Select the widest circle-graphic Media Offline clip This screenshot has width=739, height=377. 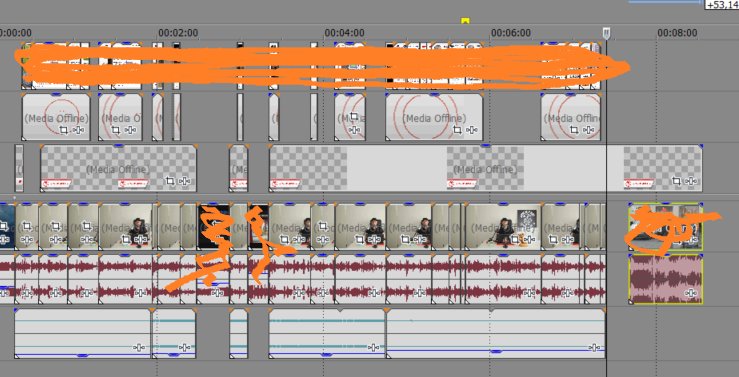pos(434,117)
